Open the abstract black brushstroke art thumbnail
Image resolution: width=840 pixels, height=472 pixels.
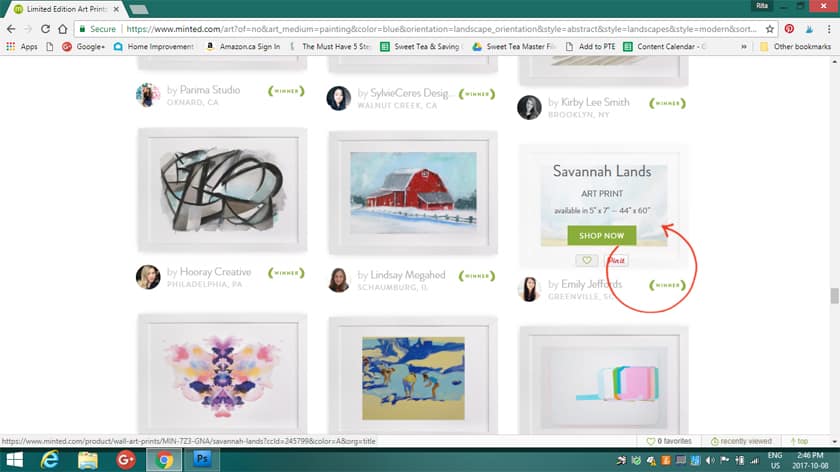[x=222, y=190]
